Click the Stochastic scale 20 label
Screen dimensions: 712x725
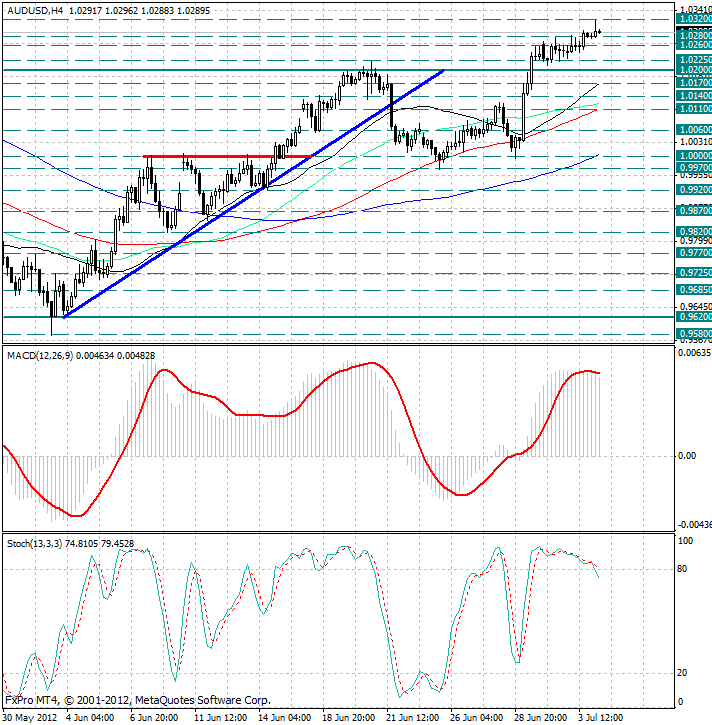pos(682,673)
